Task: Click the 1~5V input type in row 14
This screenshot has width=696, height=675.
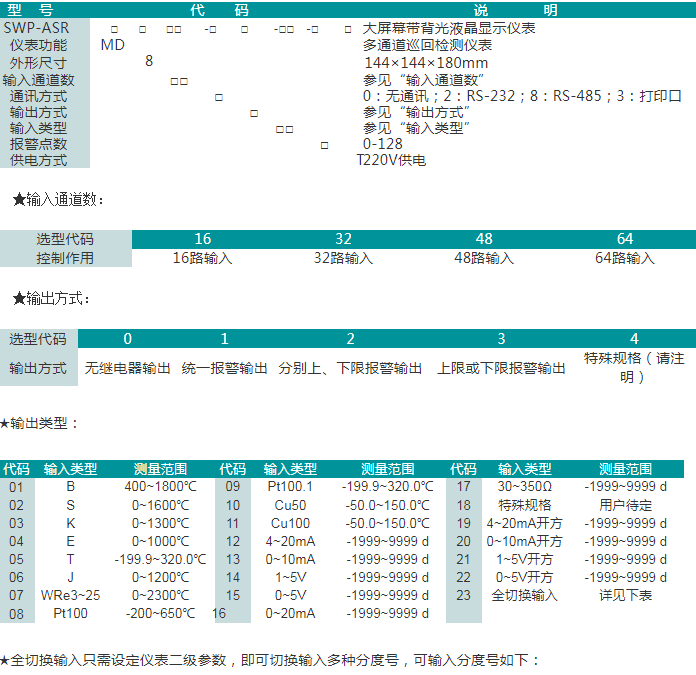Action: [x=290, y=577]
